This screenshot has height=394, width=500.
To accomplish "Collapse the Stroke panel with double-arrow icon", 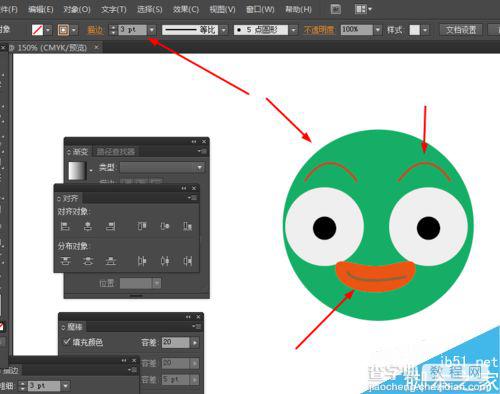I will (124, 361).
